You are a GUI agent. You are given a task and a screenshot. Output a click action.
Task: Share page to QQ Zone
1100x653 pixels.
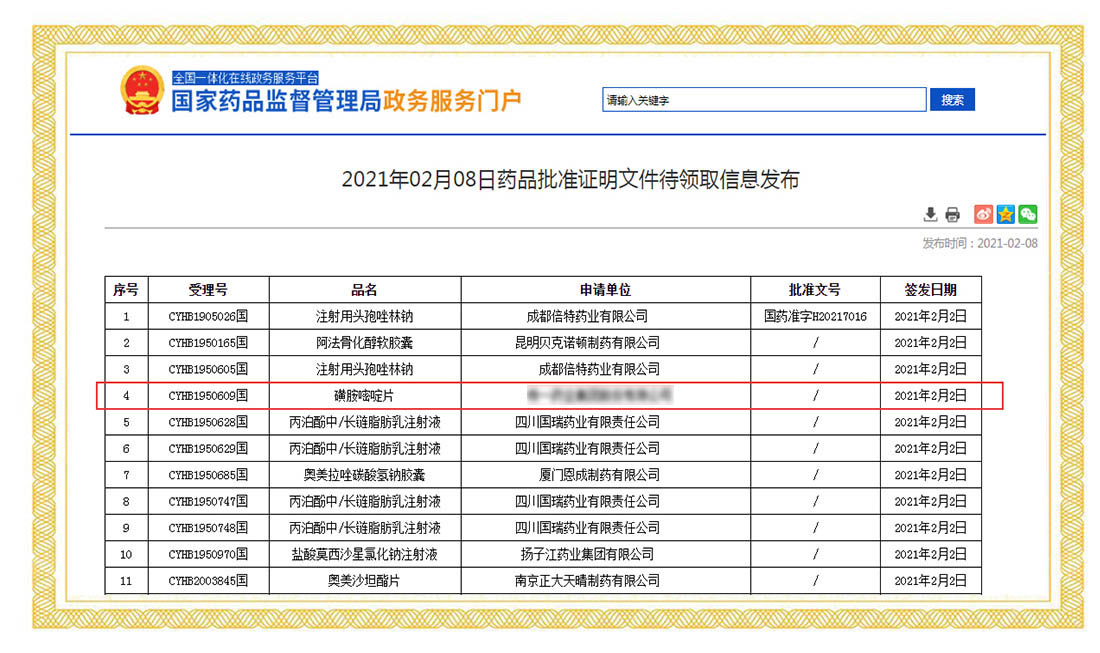(1006, 214)
